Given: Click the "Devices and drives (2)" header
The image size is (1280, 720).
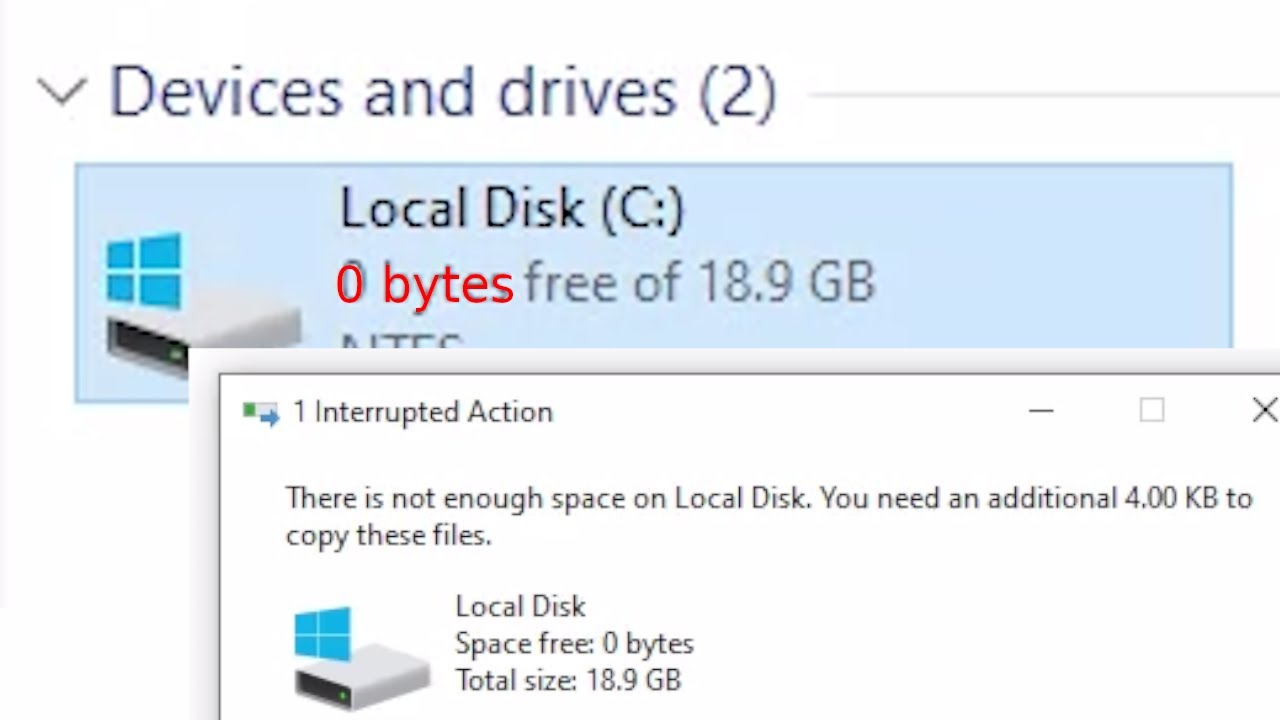Looking at the screenshot, I should tap(441, 93).
